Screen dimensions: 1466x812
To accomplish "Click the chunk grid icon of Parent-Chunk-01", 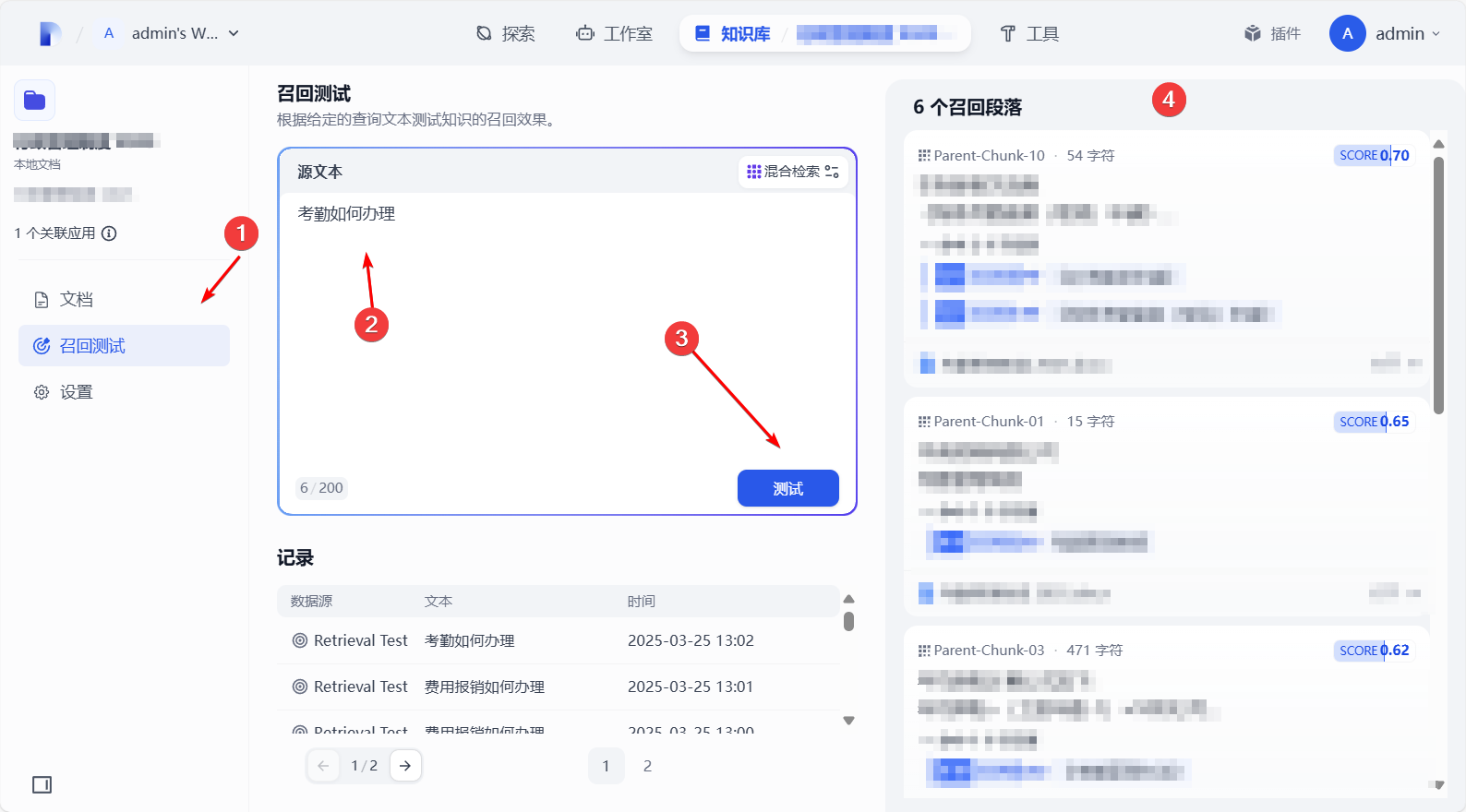I will coord(924,422).
